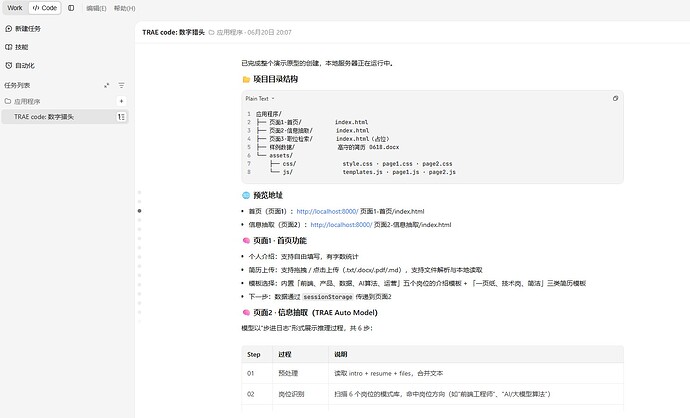Open the localhost link for 信息抽取 (页面2)
The image size is (690, 418).
pos(341,224)
